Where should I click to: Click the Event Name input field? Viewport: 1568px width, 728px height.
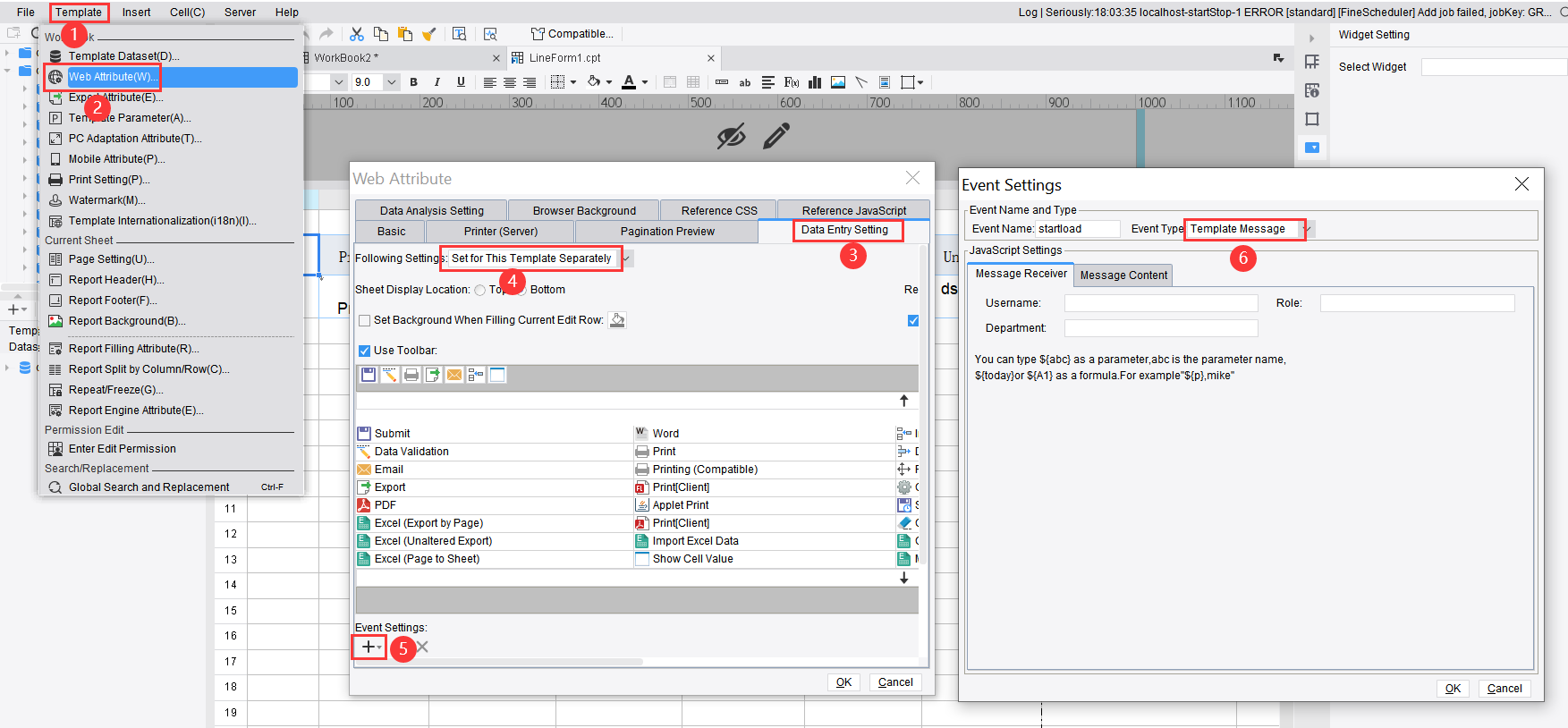point(1078,229)
